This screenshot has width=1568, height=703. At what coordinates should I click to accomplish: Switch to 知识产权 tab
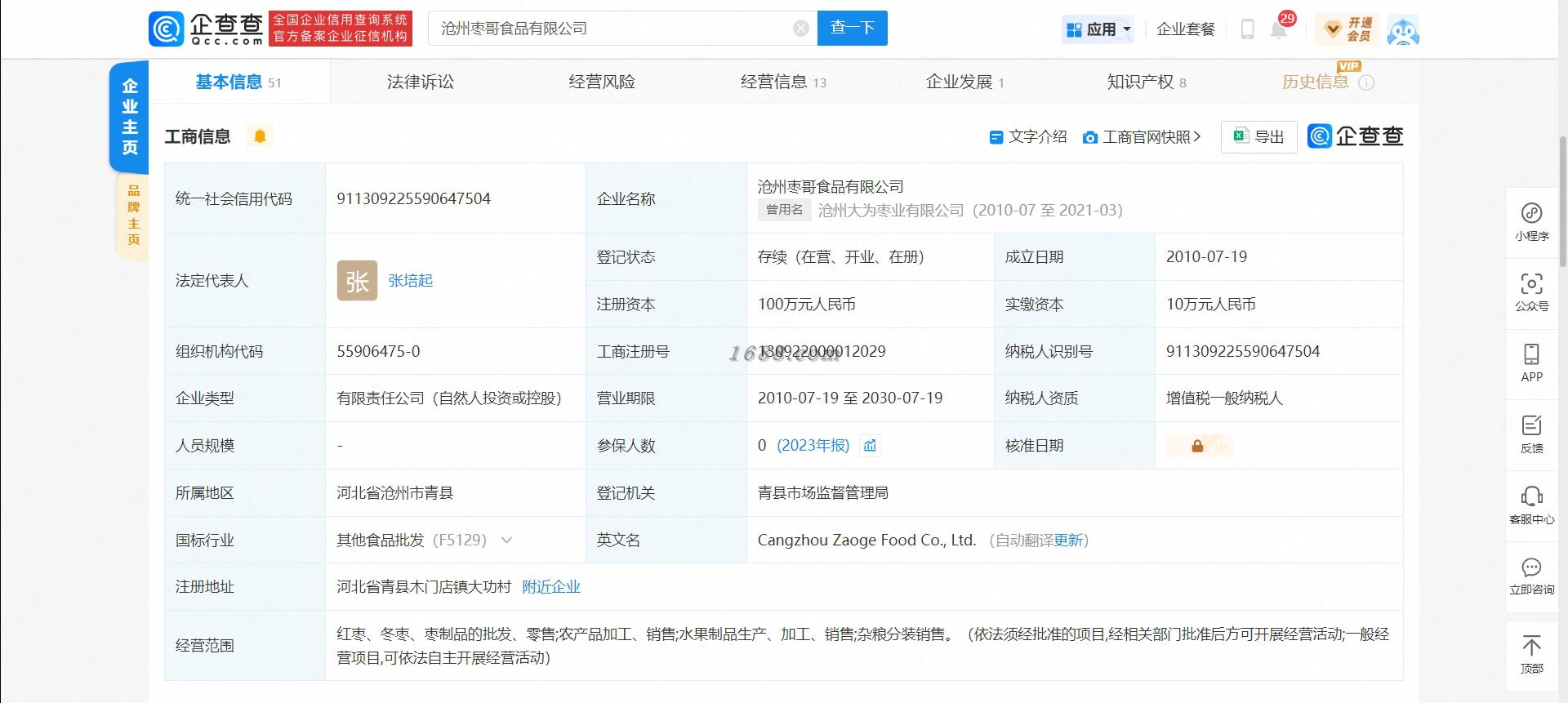click(x=1147, y=82)
